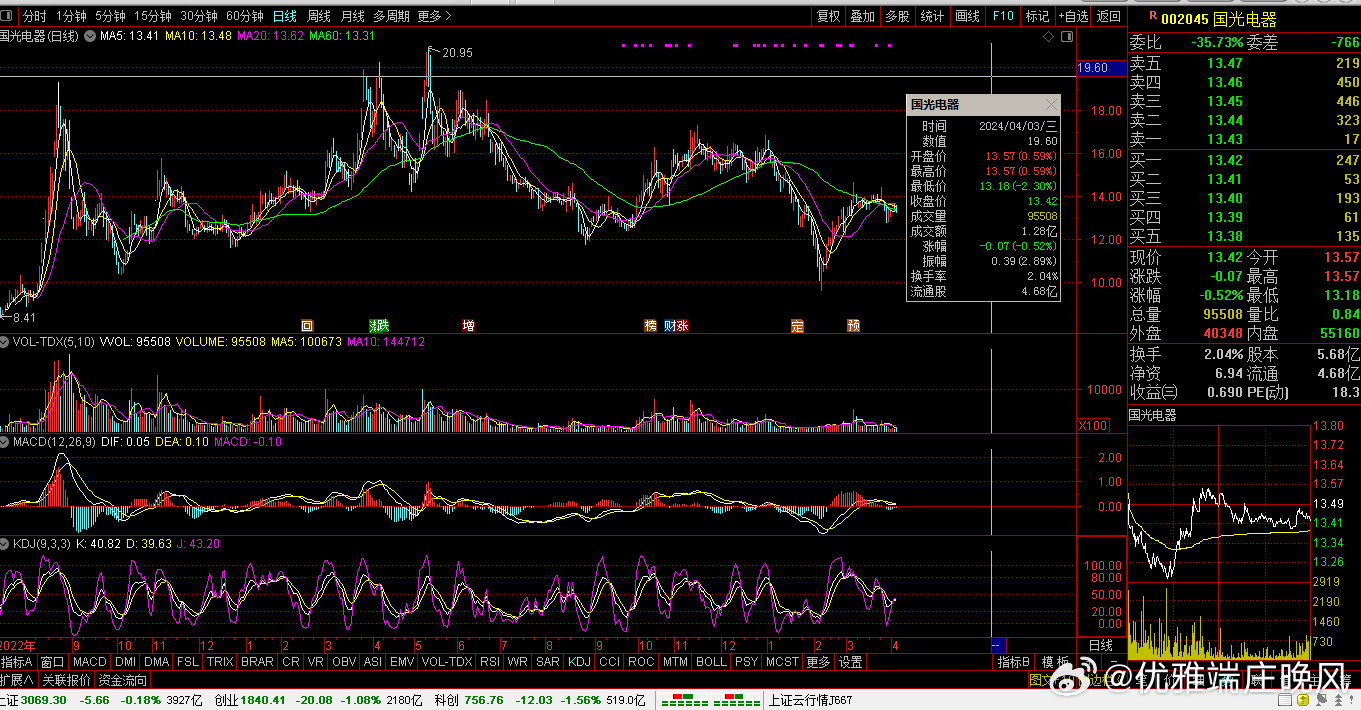Click the 回 event marker on the chart

click(307, 325)
